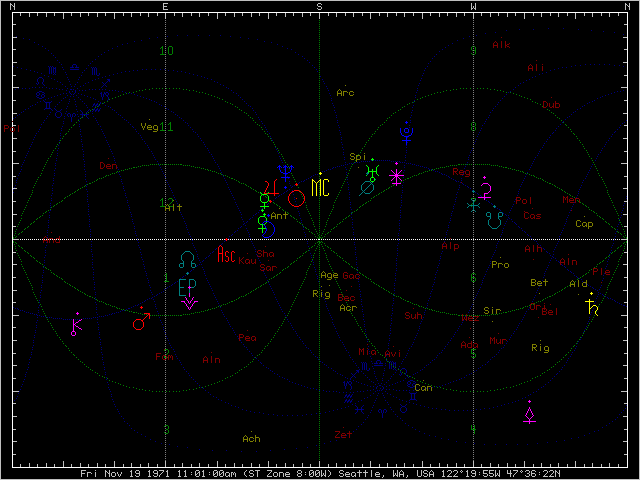Click the Spi star label

(x=356, y=157)
